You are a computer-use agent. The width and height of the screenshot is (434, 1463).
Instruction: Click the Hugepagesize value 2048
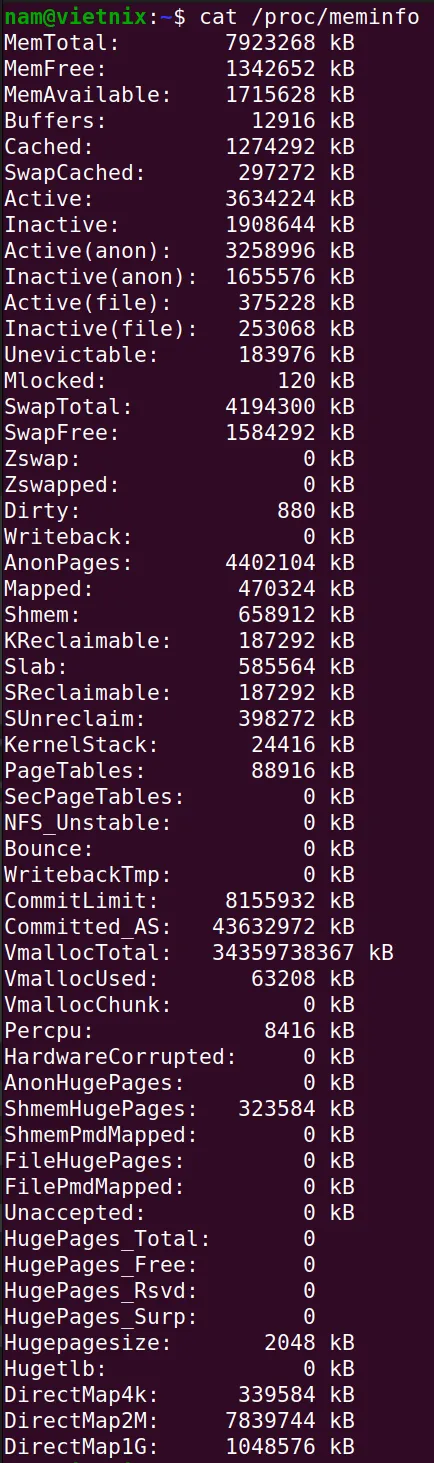coord(290,1342)
